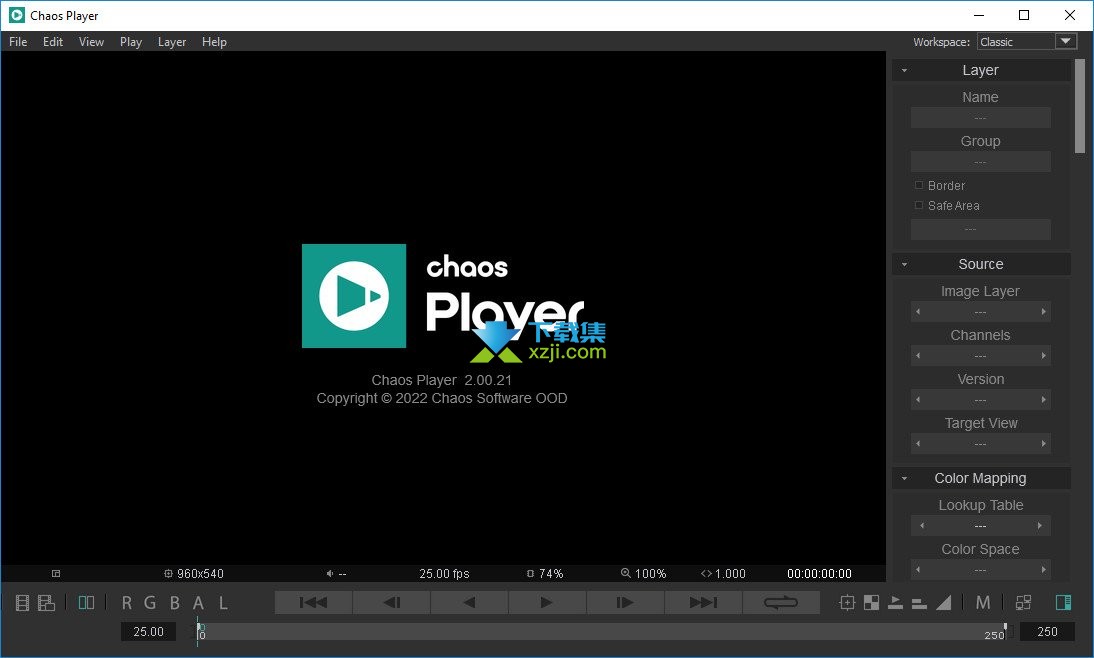The width and height of the screenshot is (1094, 658).
Task: Select next Channels option with right arrow
Action: tap(1044, 356)
